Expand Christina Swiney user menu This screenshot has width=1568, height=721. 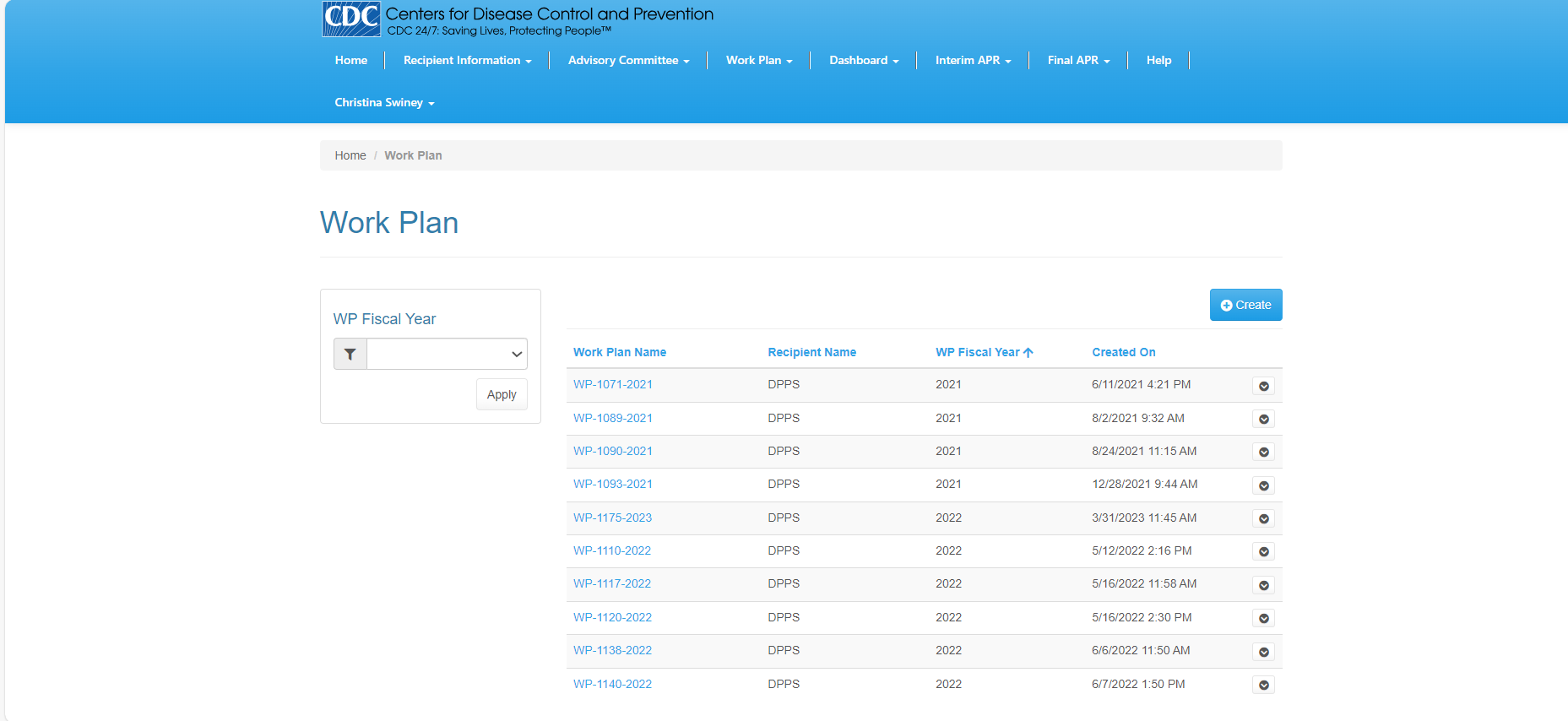[x=384, y=102]
